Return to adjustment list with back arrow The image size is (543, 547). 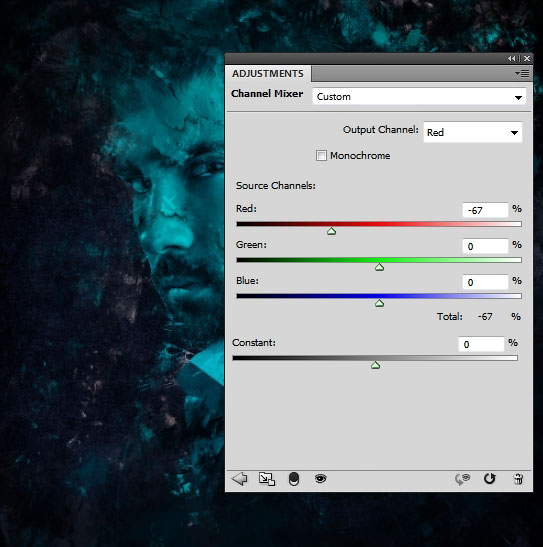coord(239,479)
